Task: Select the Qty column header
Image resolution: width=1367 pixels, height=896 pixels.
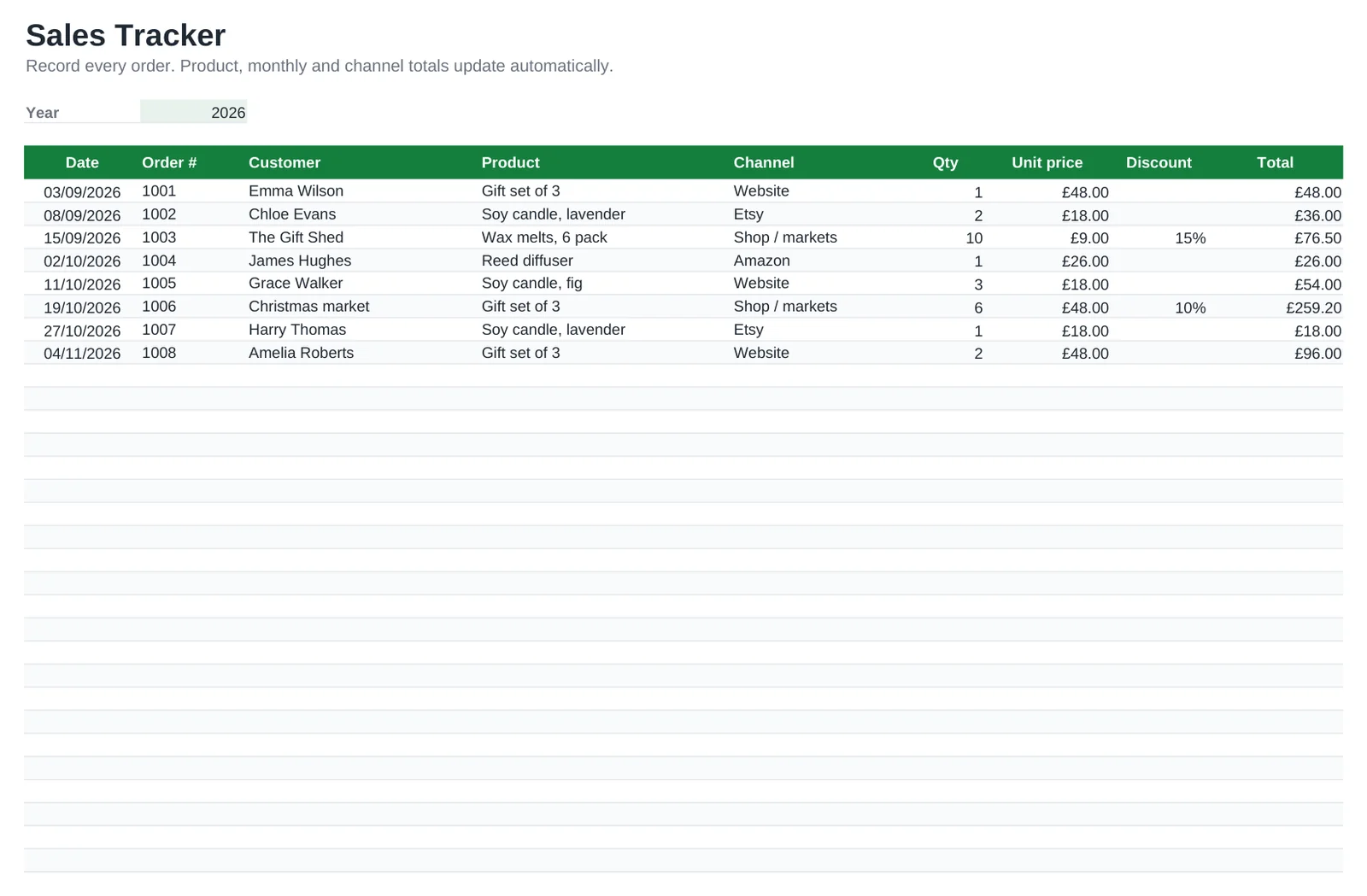Action: click(945, 162)
